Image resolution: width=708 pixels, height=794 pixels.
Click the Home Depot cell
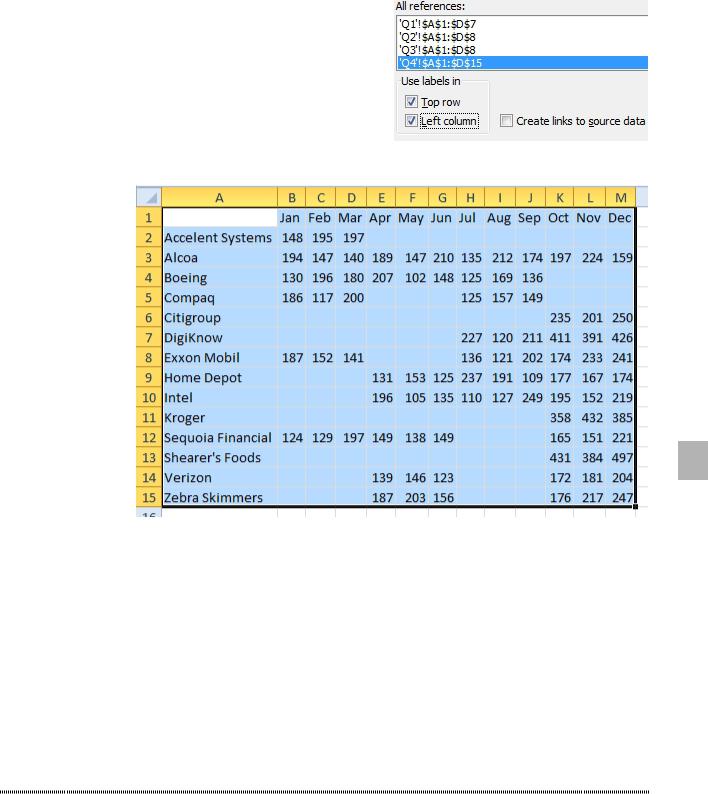(x=219, y=378)
